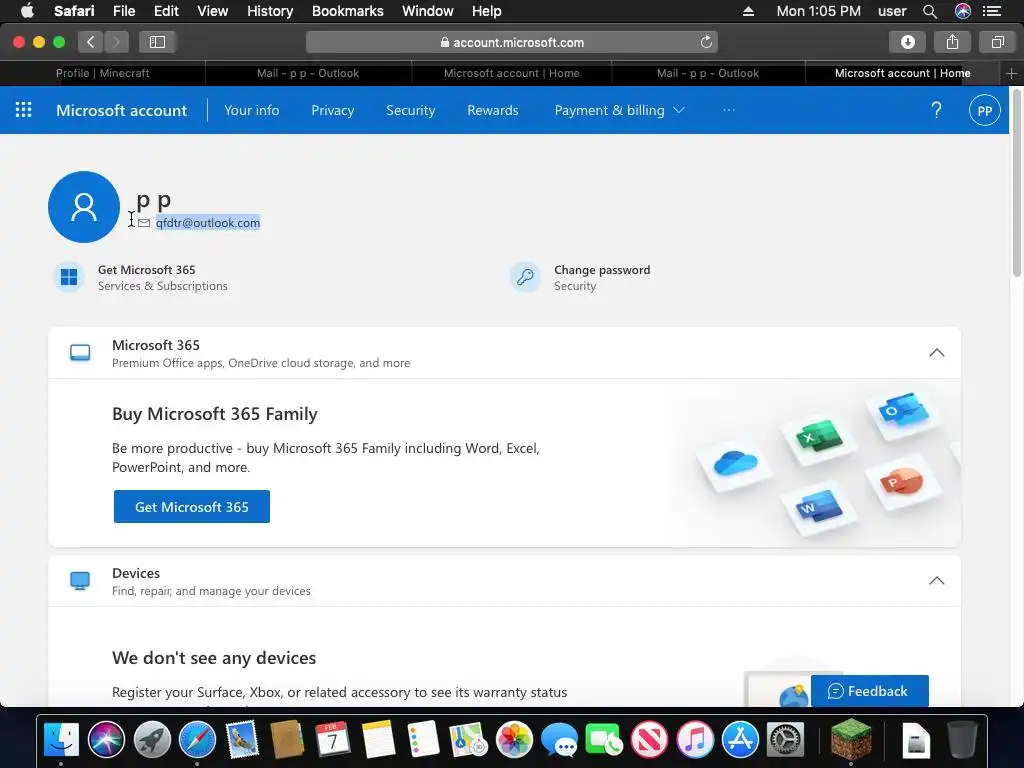
Task: Click the clock showing Mon 1:05 PM
Action: (x=818, y=11)
